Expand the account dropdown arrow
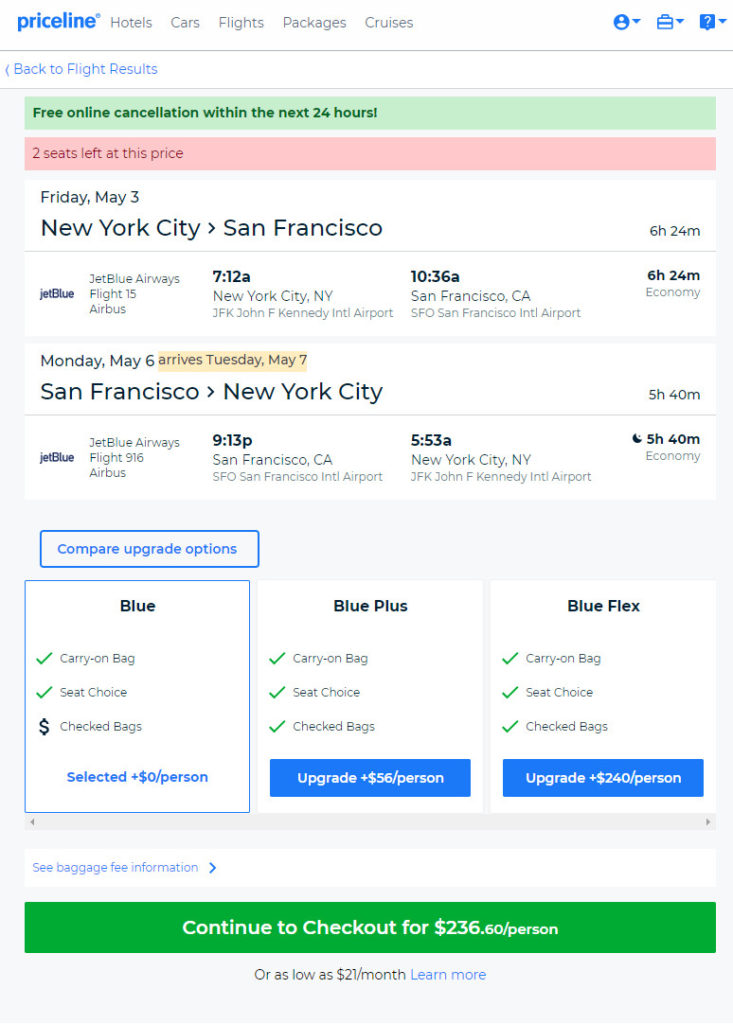 (636, 22)
